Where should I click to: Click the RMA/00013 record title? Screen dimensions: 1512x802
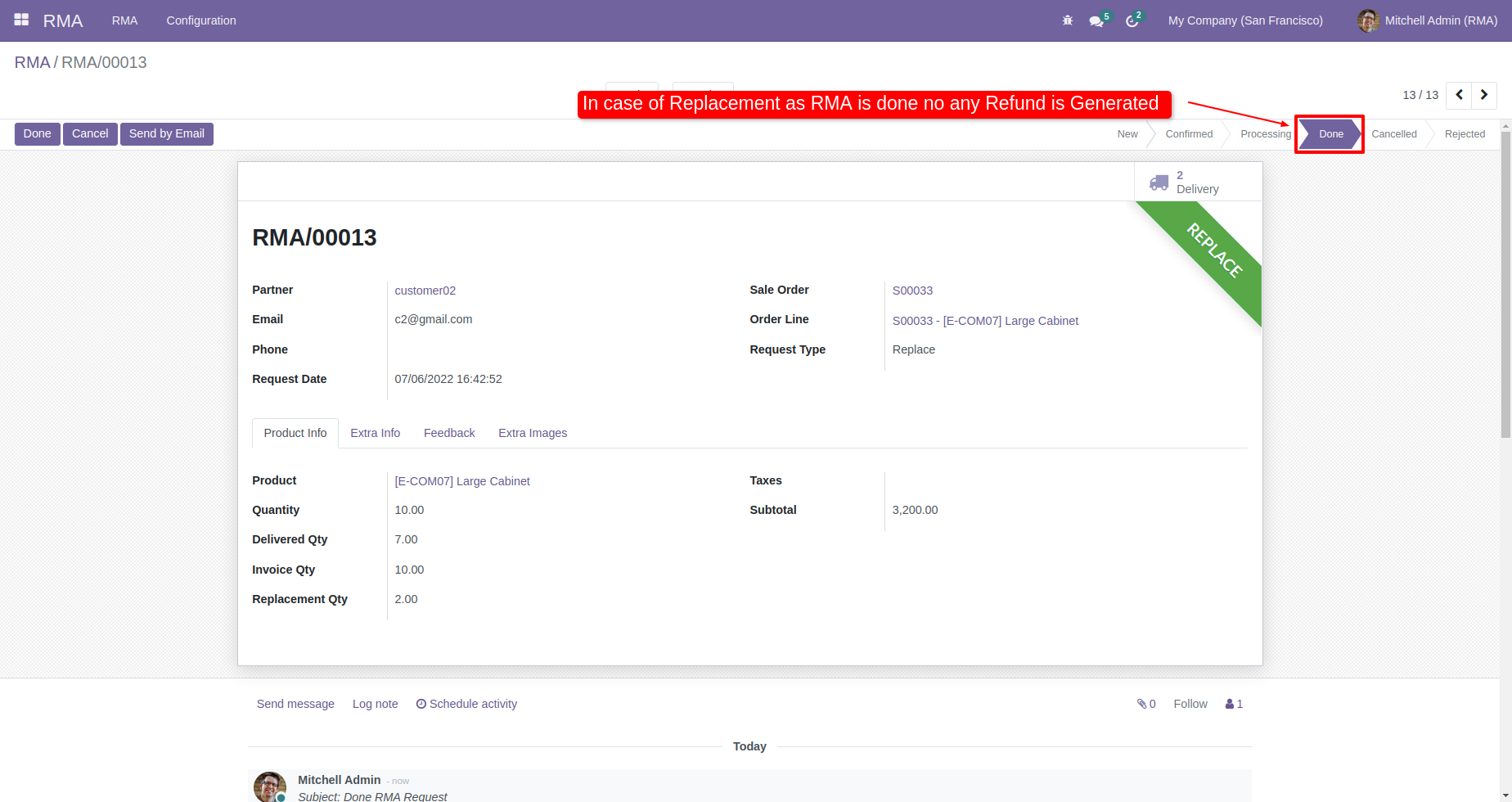click(314, 237)
